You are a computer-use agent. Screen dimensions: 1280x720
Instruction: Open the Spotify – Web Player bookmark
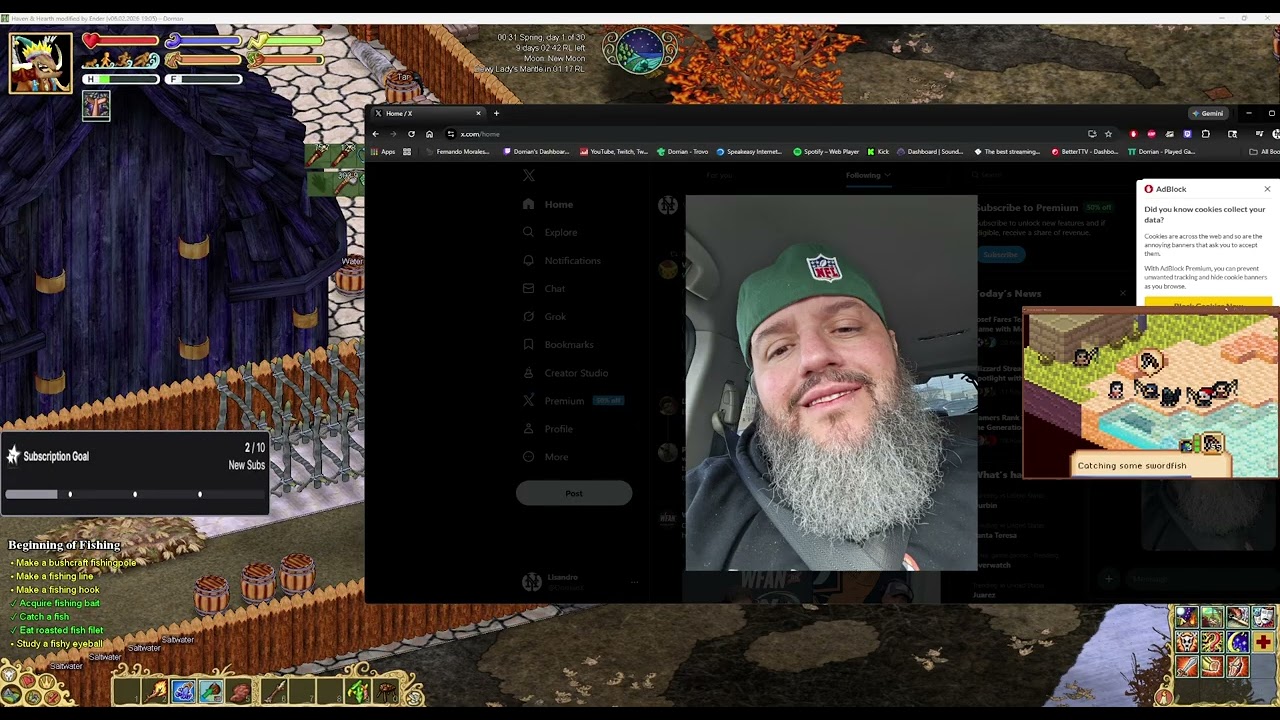[826, 152]
